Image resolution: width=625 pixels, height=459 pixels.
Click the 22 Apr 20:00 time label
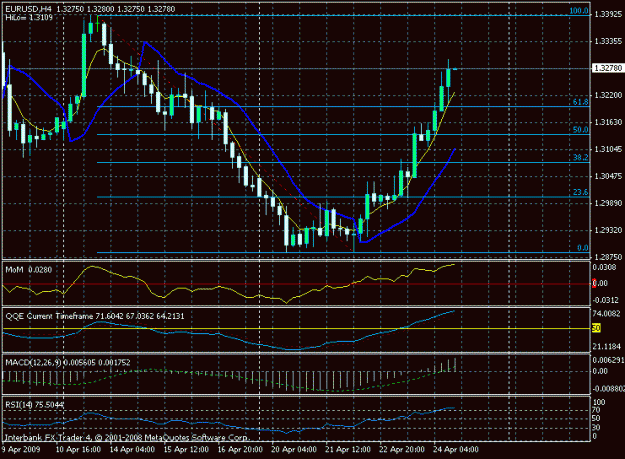click(402, 449)
